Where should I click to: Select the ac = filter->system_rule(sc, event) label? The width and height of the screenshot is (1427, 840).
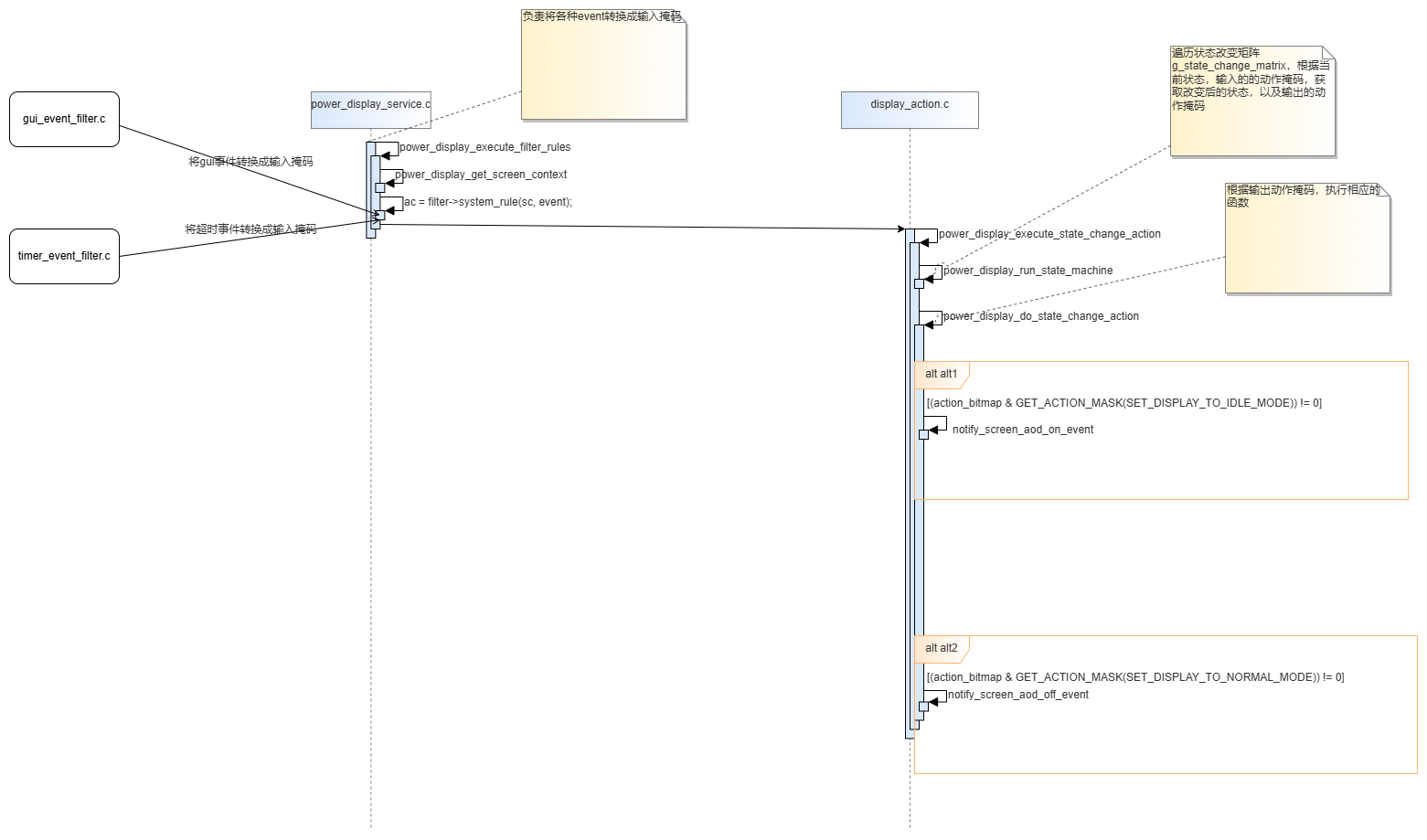488,202
